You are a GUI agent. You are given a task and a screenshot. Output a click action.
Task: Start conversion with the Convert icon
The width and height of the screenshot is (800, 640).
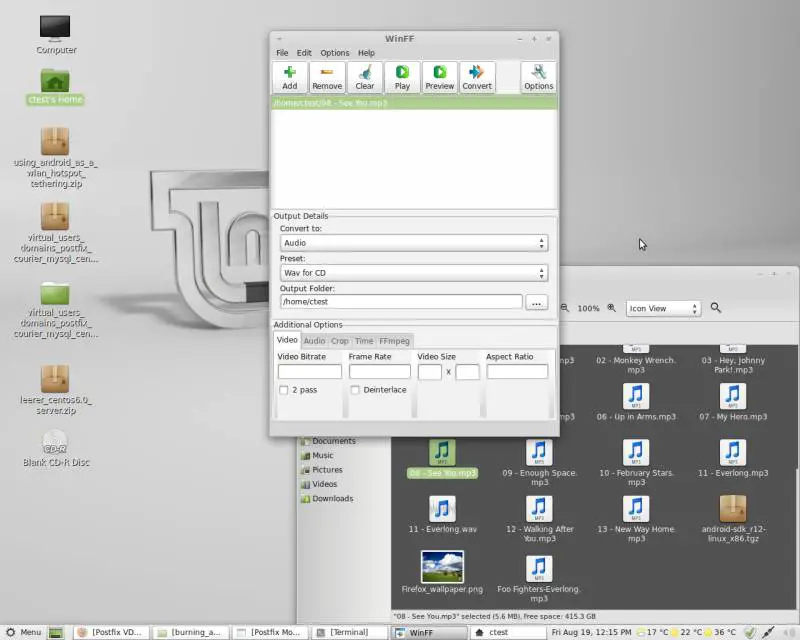pyautogui.click(x=477, y=77)
